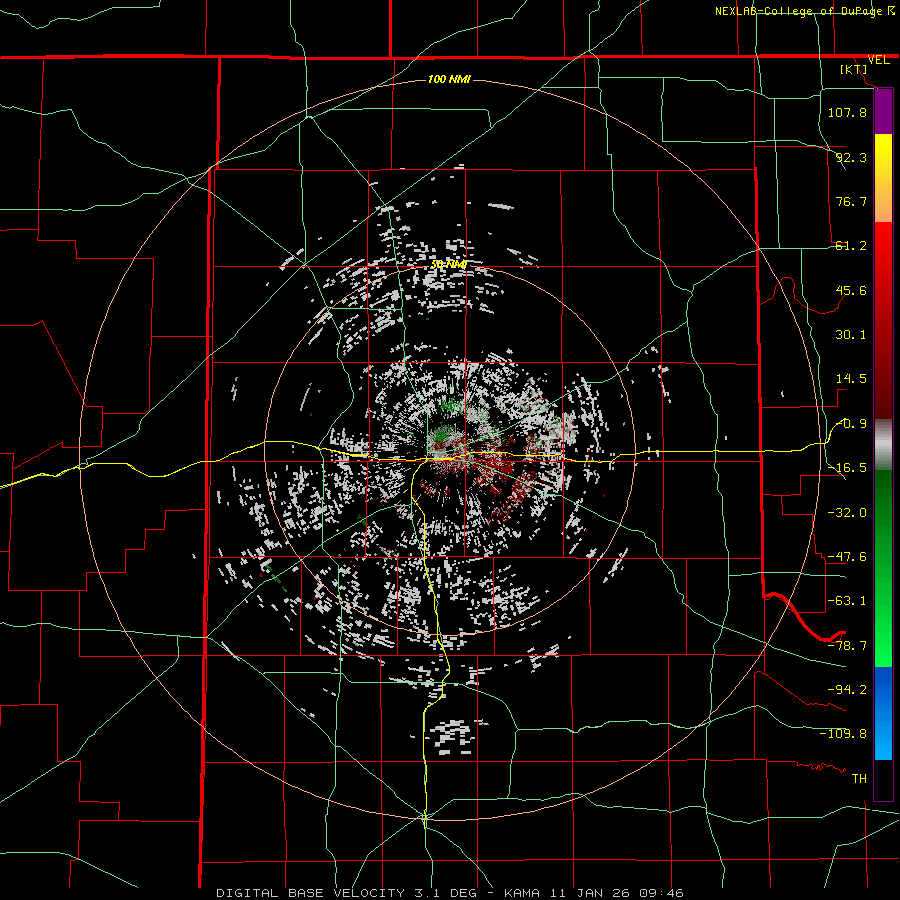Pick the green band on the color bar

[883, 568]
